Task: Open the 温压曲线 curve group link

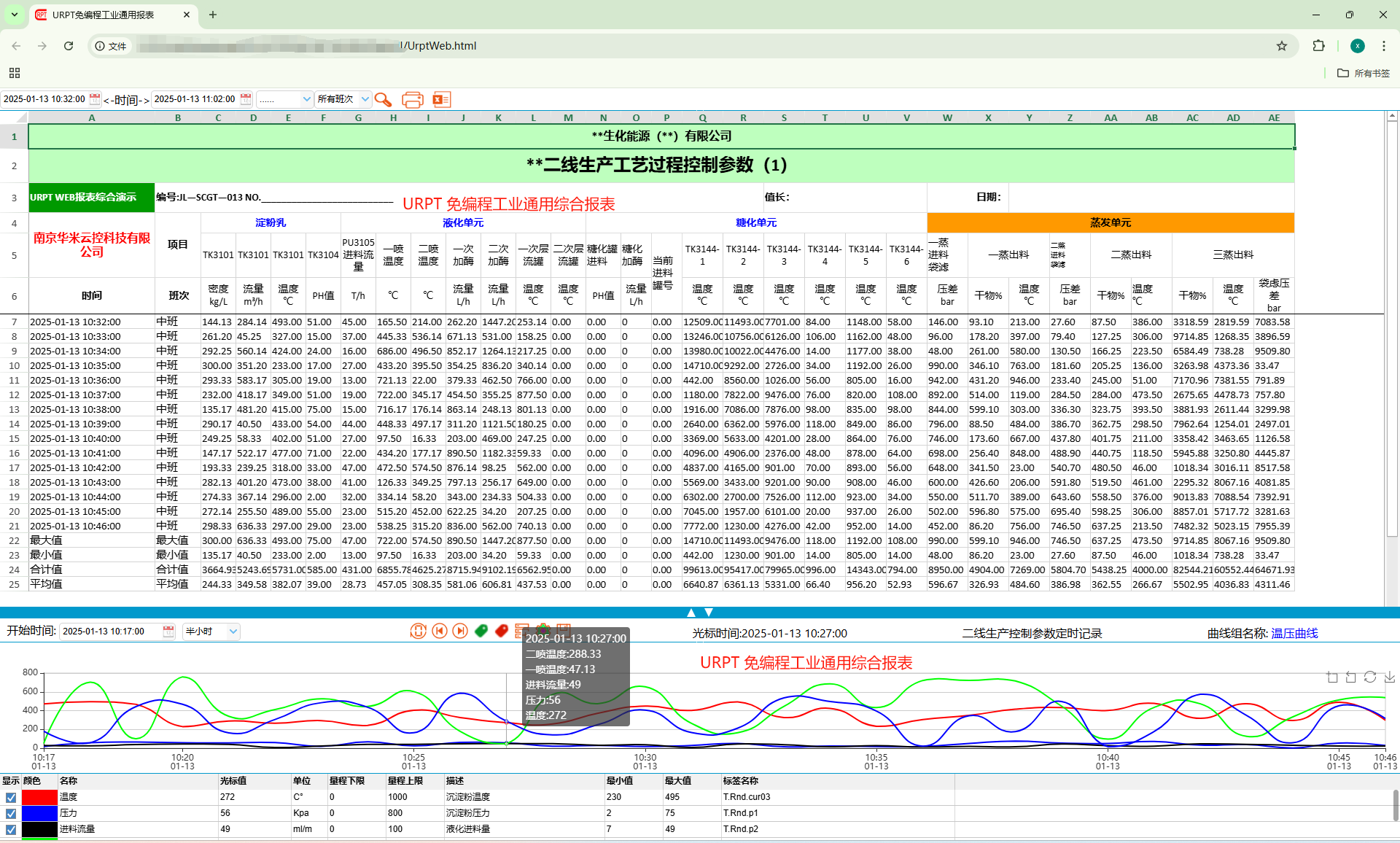Action: 1294,633
